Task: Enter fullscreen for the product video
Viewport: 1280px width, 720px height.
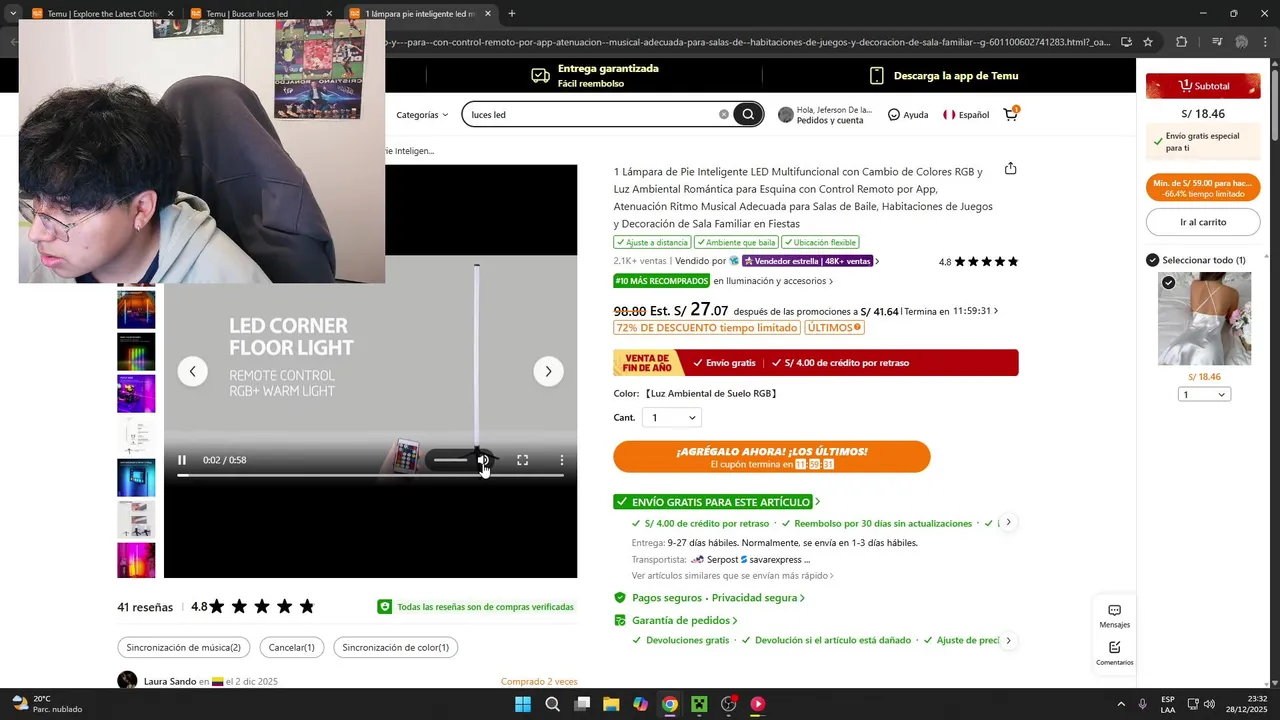Action: point(522,460)
